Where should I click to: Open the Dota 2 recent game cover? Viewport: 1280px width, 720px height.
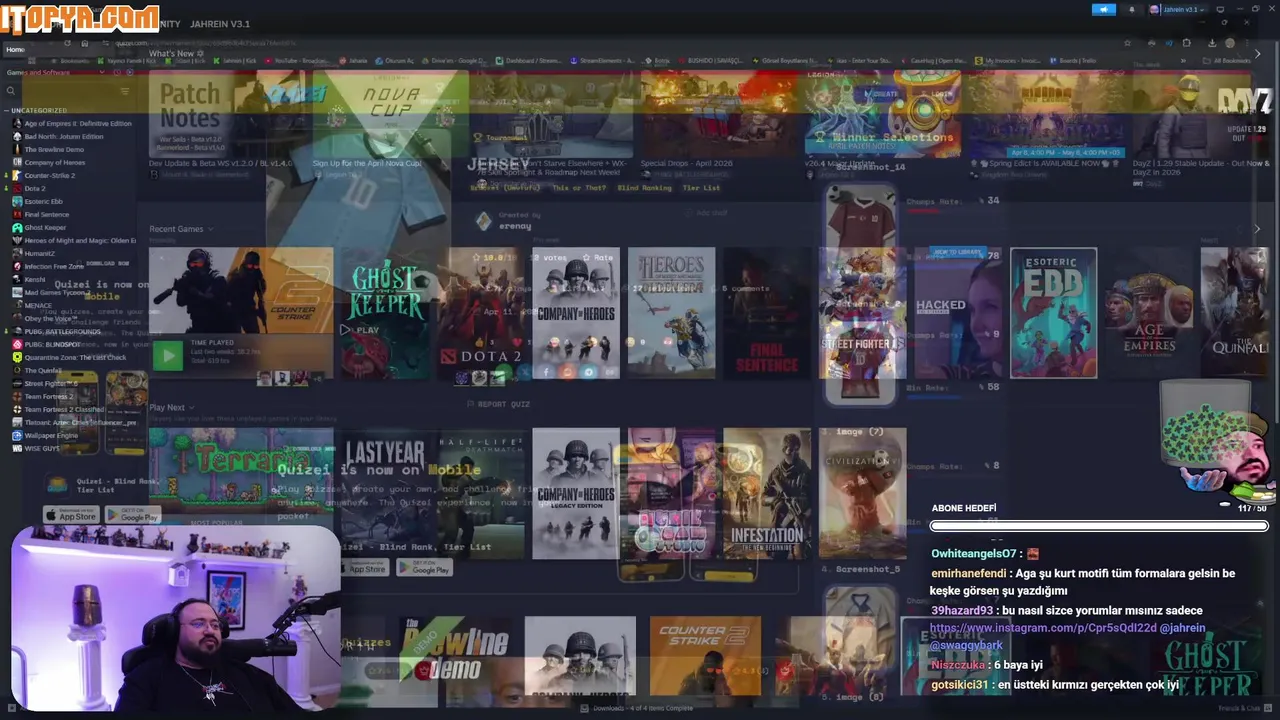click(481, 313)
